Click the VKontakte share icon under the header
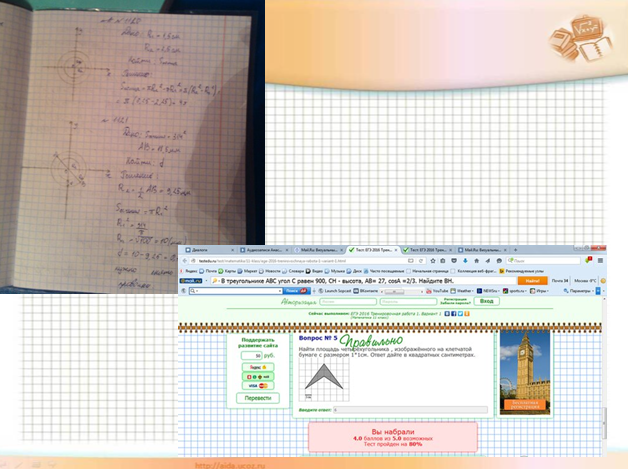The image size is (628, 469). point(447,314)
